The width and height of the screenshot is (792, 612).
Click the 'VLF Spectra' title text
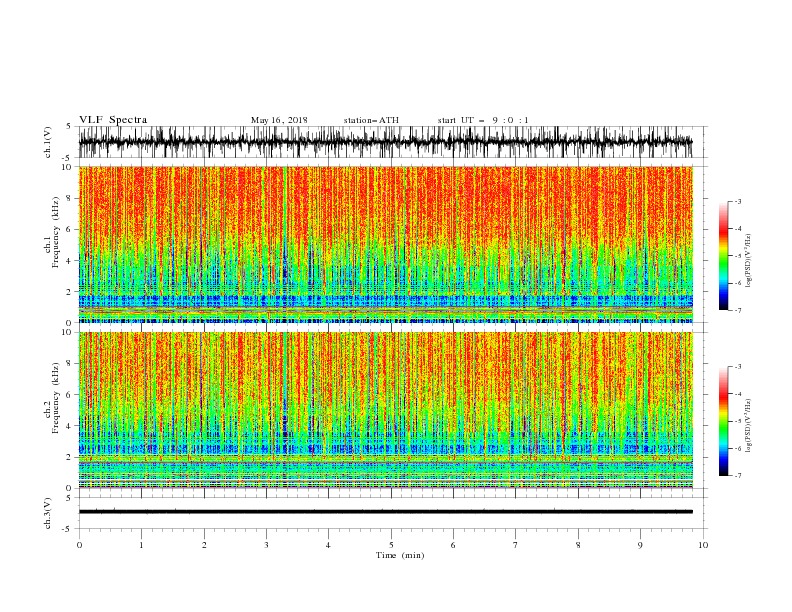113,120
